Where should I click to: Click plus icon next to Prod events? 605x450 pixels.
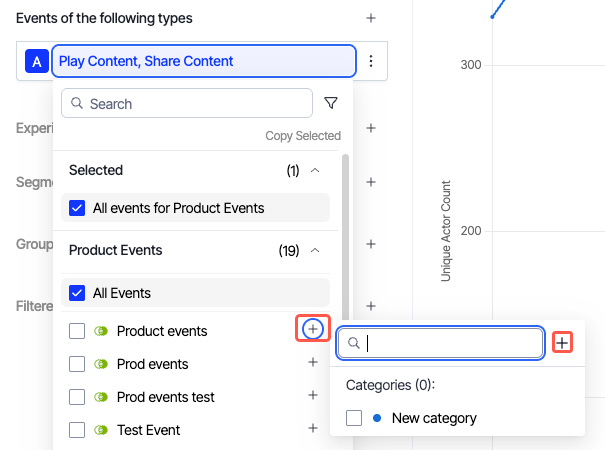(313, 363)
